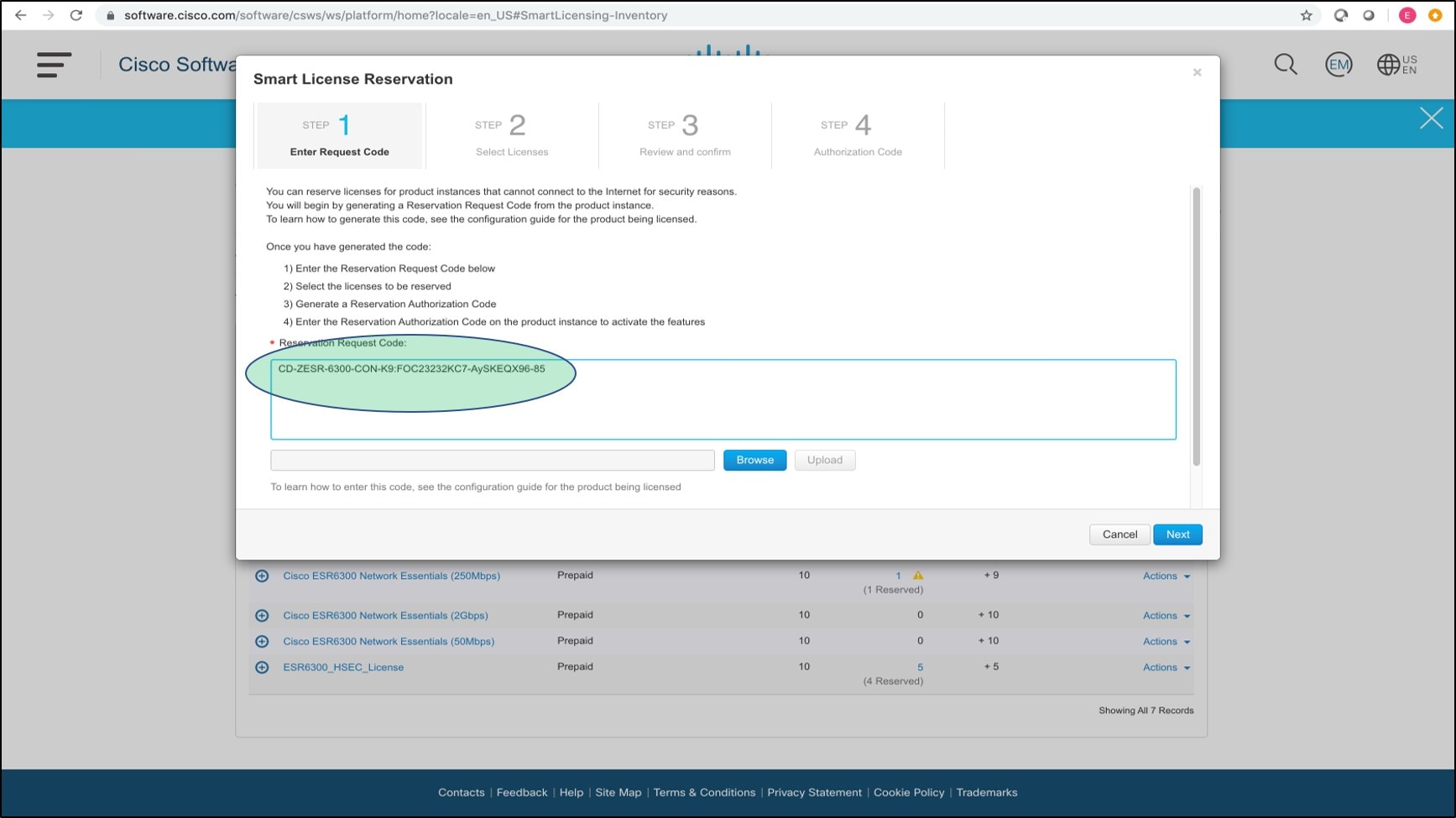
Task: Reload the page with the refresh icon
Action: click(x=76, y=15)
